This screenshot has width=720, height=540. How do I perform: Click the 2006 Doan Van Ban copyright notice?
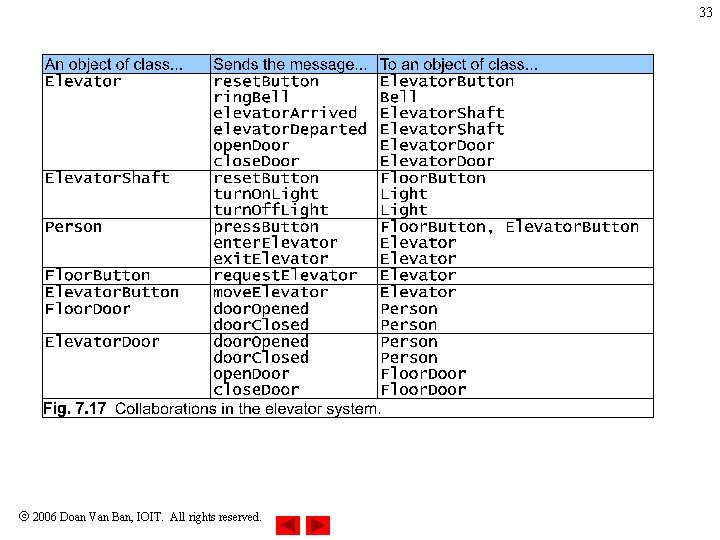140,517
